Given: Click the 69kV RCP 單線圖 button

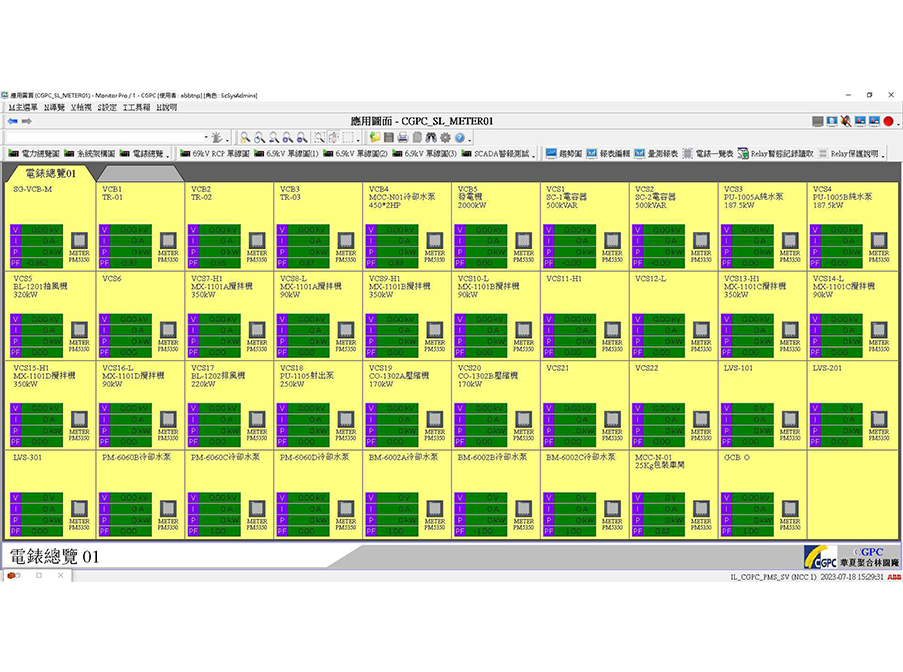Looking at the screenshot, I should click(x=213, y=154).
